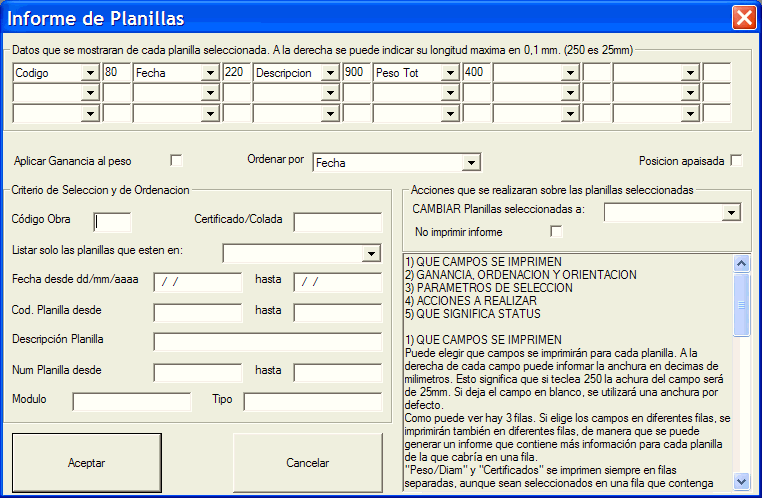Image resolution: width=762 pixels, height=498 pixels.
Task: Click the Modulo input field
Action: point(131,402)
